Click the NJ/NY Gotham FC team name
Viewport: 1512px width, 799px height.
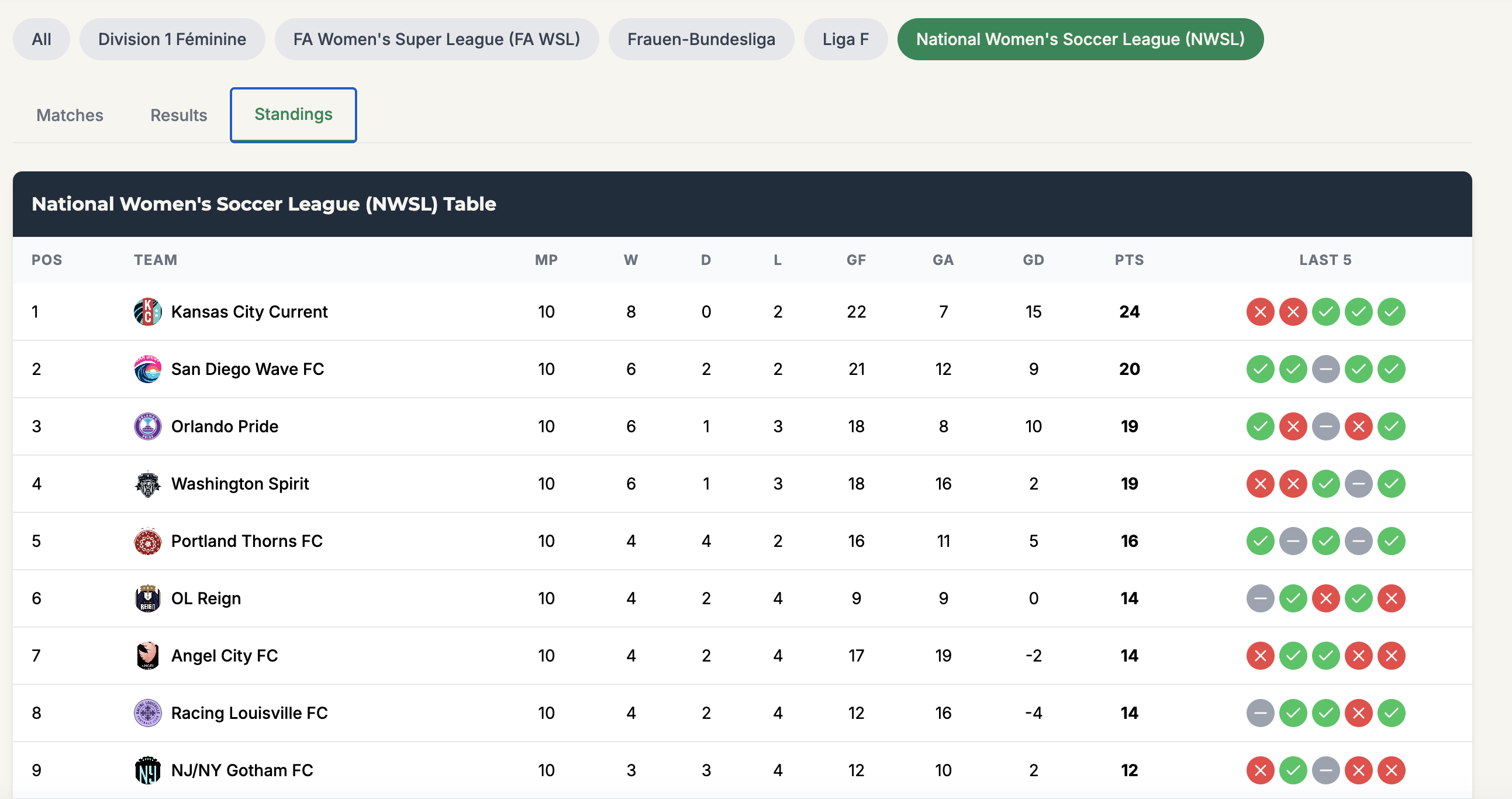point(243,771)
